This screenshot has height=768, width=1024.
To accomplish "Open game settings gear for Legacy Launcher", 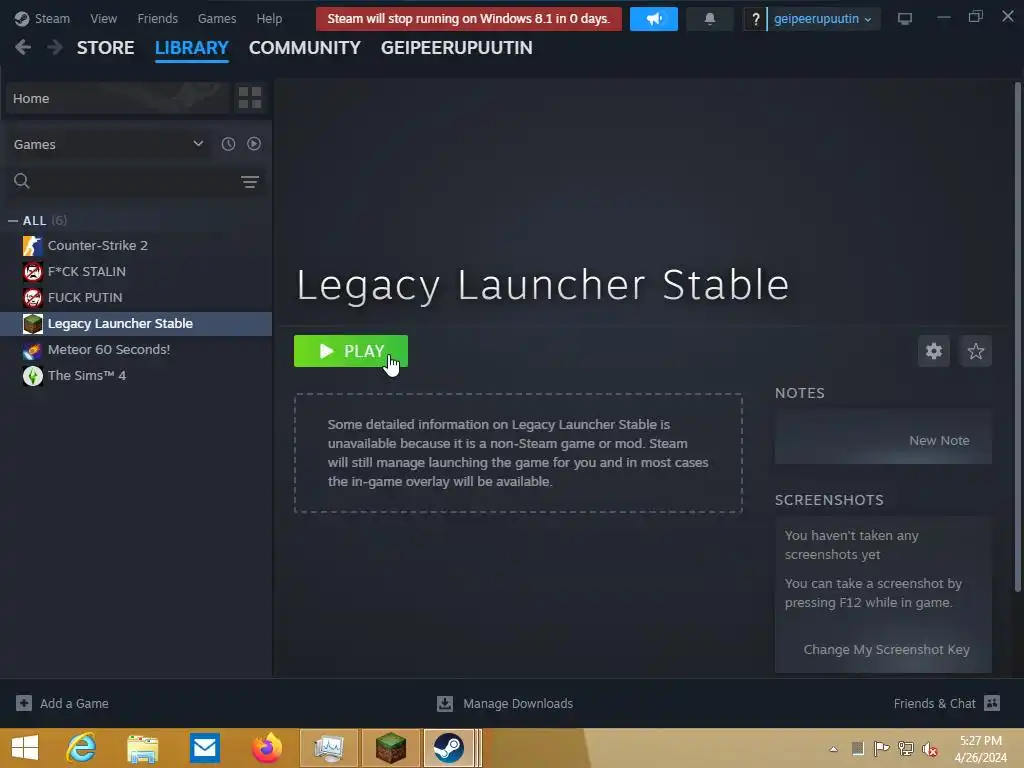I will (x=934, y=351).
